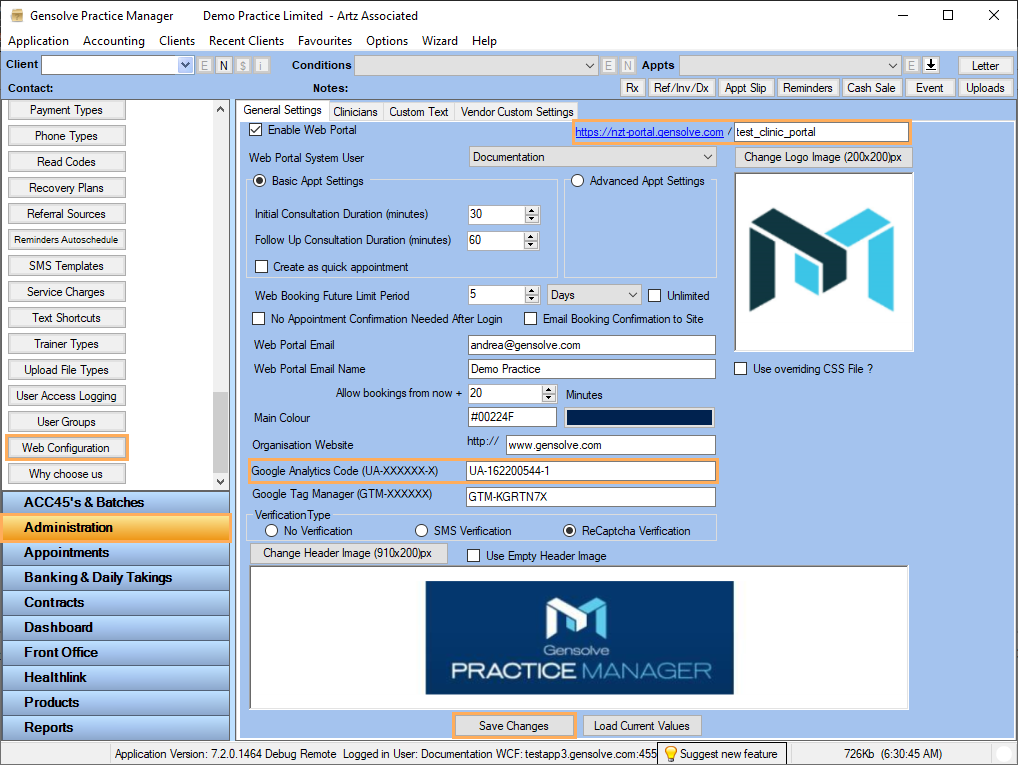
Task: Open the Appts dropdown
Action: 893,66
